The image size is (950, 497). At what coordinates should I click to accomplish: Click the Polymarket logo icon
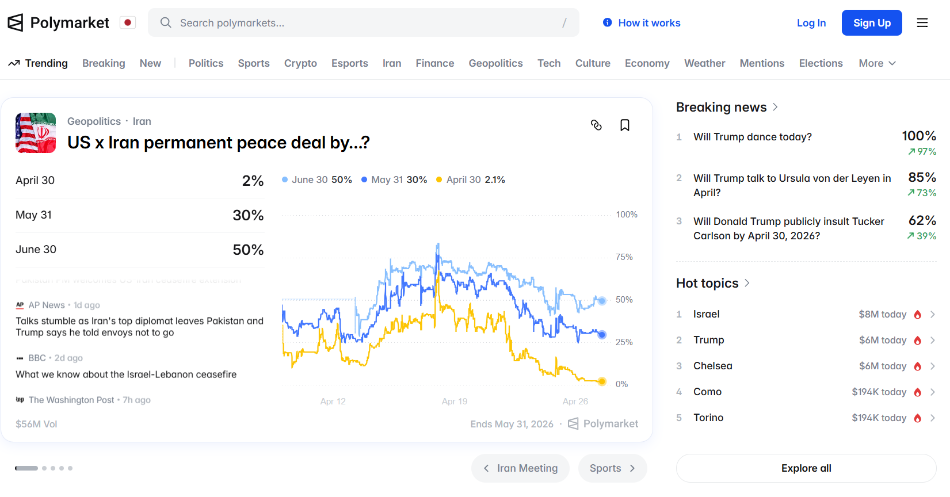15,22
